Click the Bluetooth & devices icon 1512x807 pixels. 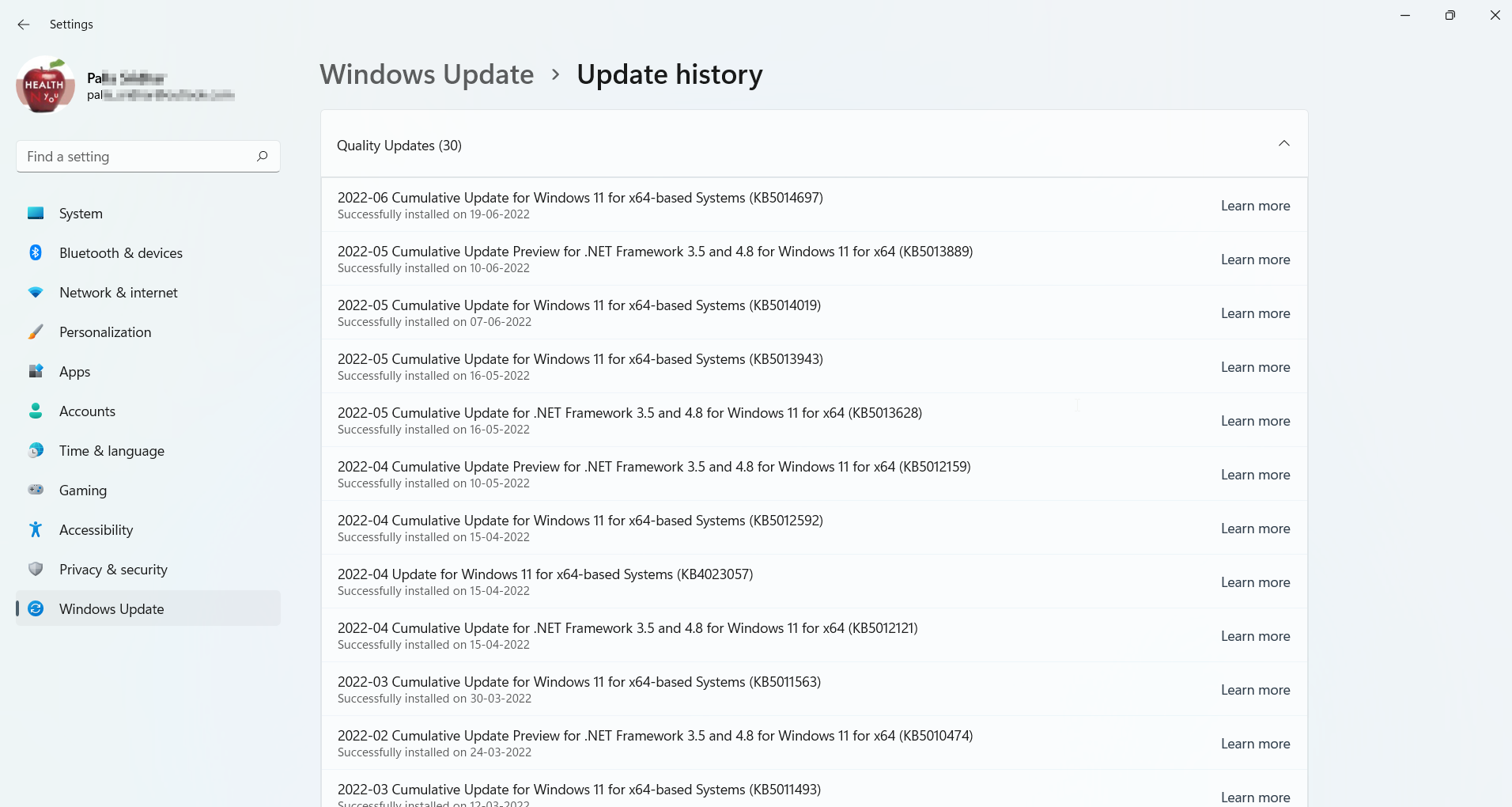[x=36, y=253]
